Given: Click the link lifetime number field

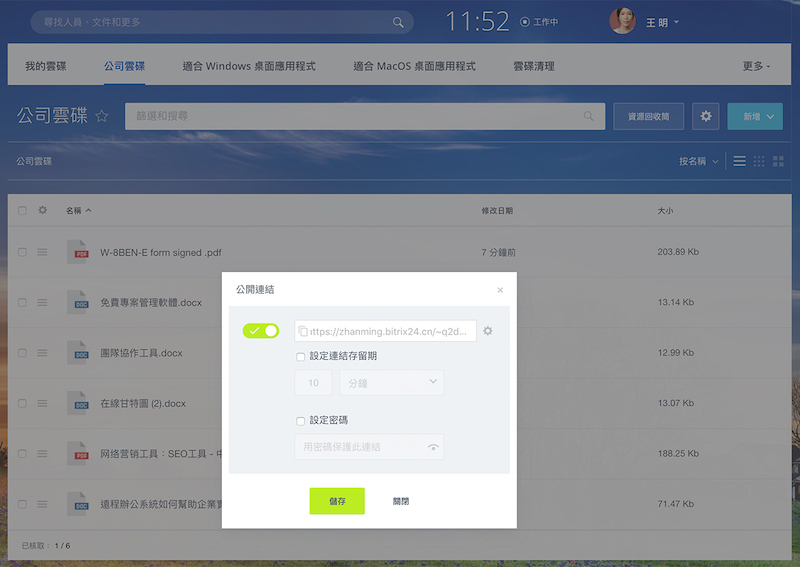Looking at the screenshot, I should point(313,383).
